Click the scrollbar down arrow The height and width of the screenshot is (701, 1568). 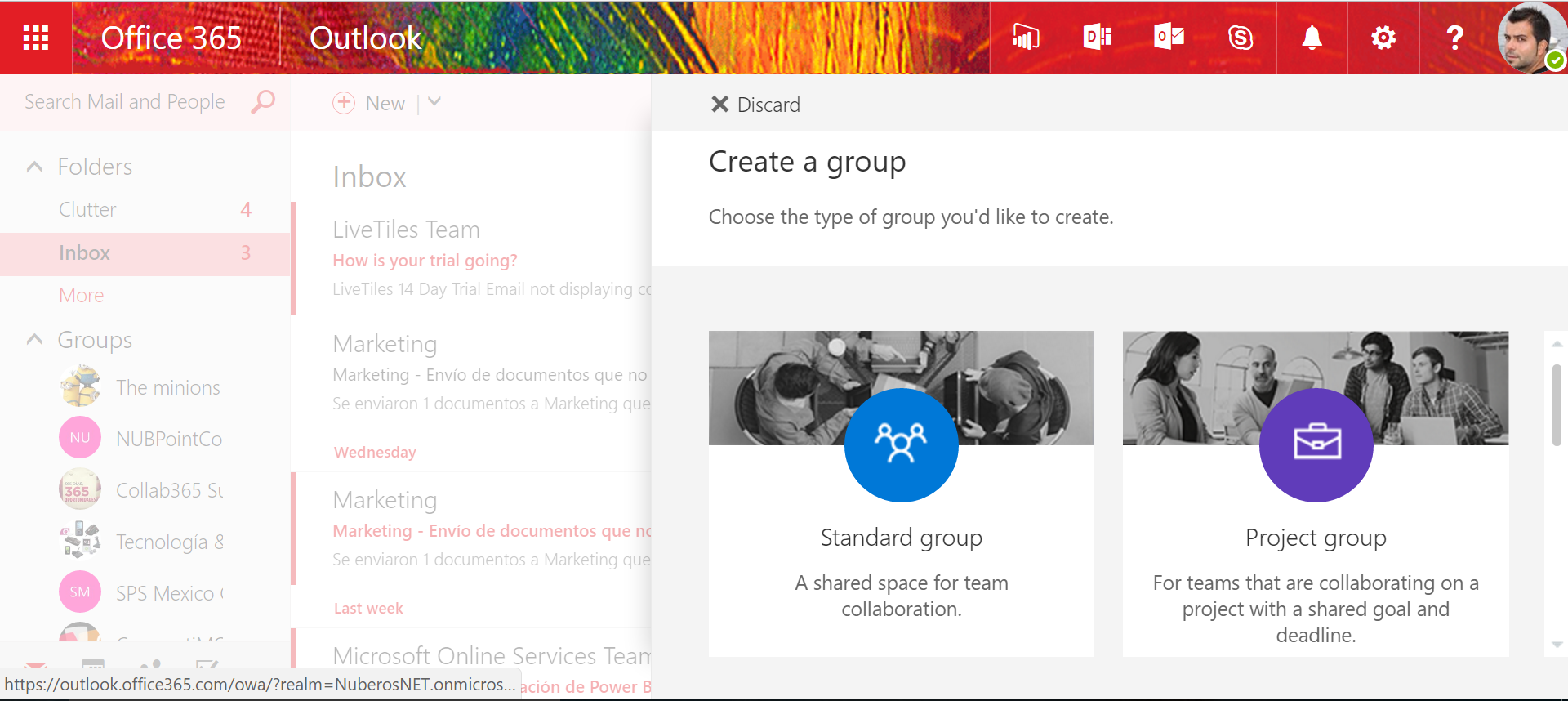tap(1557, 644)
